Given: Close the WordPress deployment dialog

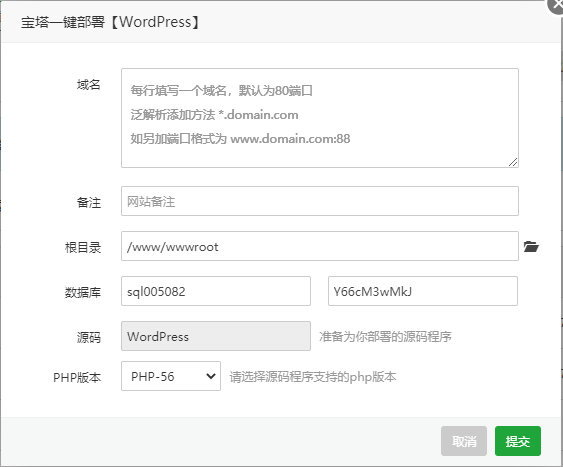Looking at the screenshot, I should (x=556, y=5).
